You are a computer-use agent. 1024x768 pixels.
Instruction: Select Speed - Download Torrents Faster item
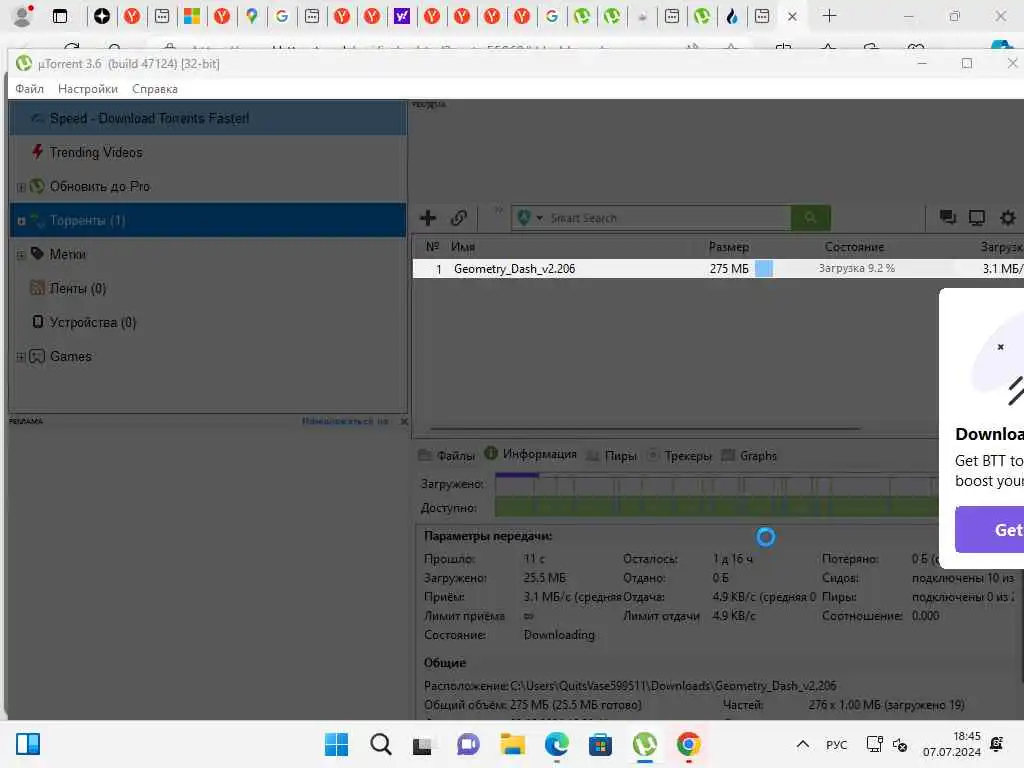click(208, 118)
